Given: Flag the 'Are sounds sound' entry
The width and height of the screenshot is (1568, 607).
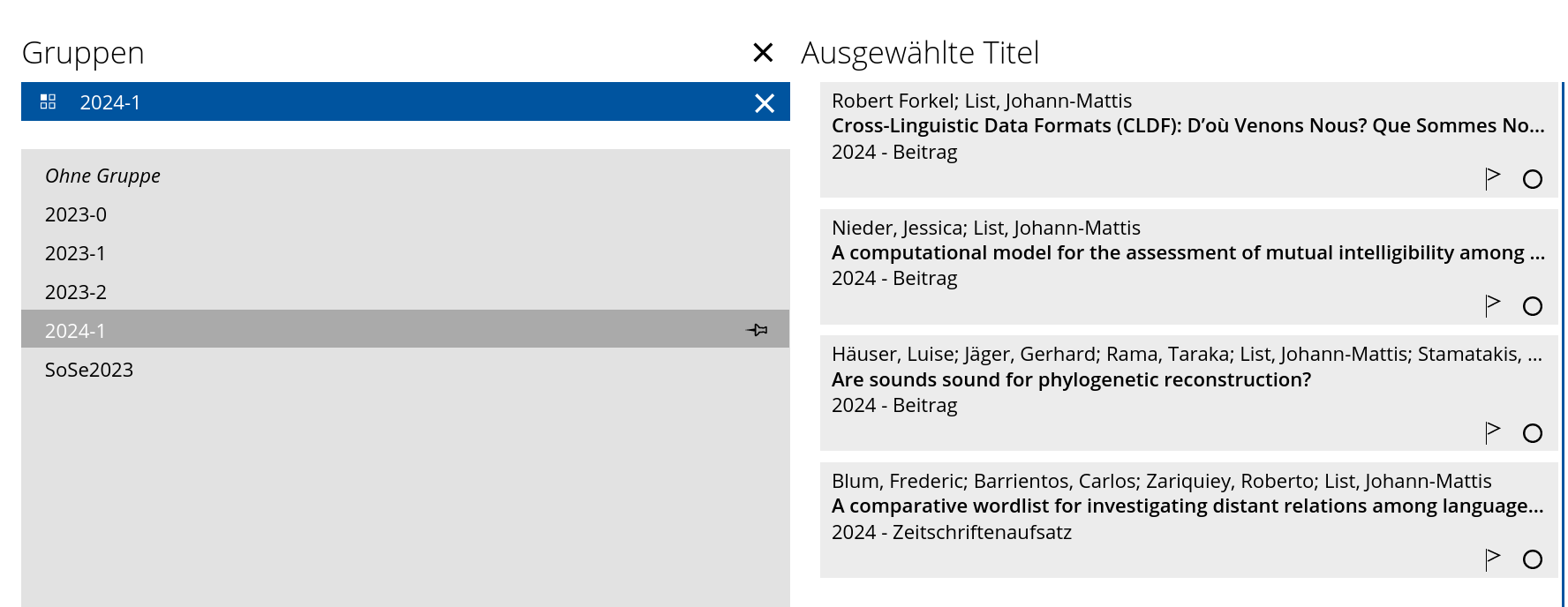Looking at the screenshot, I should click(1492, 432).
